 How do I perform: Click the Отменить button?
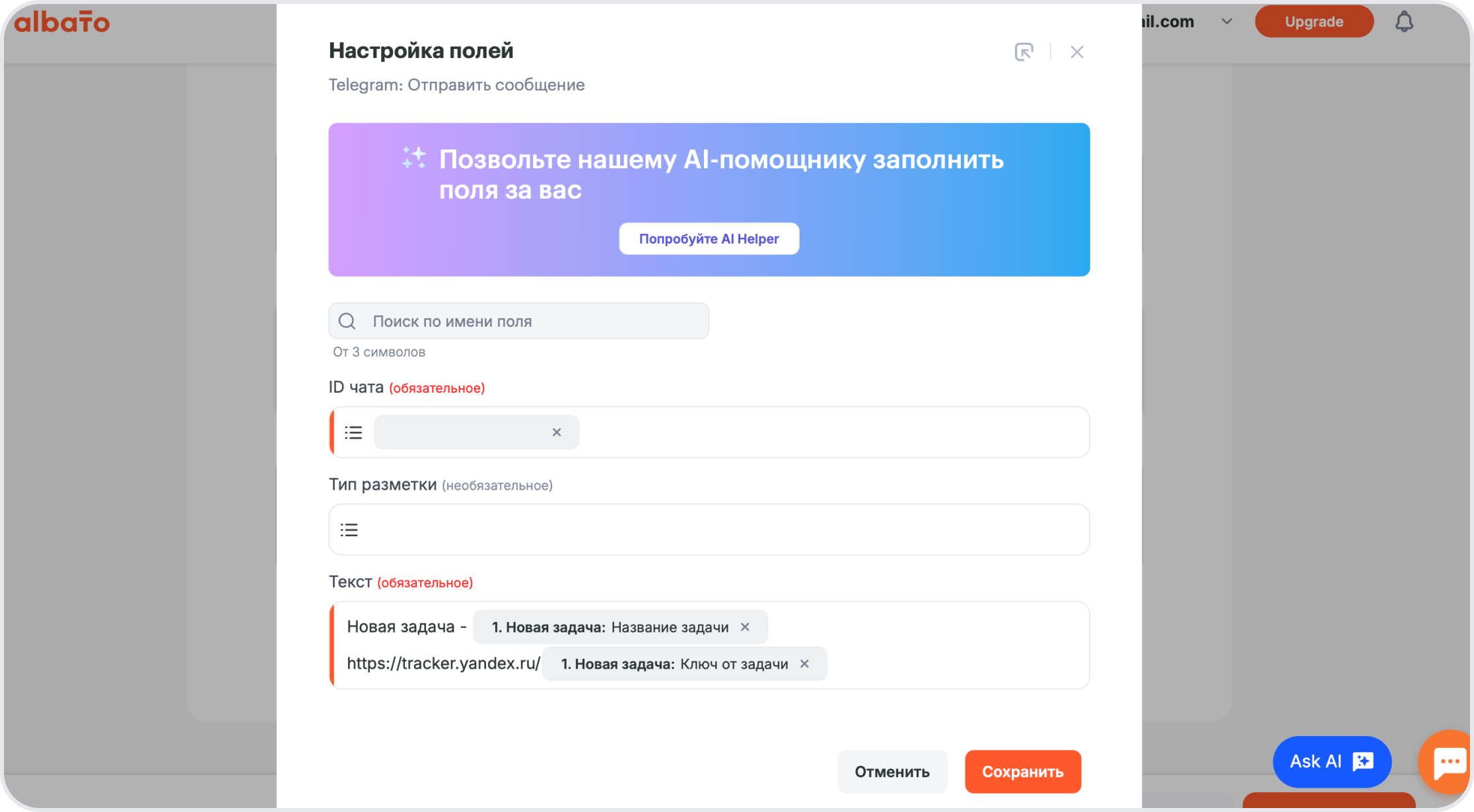[x=892, y=771]
